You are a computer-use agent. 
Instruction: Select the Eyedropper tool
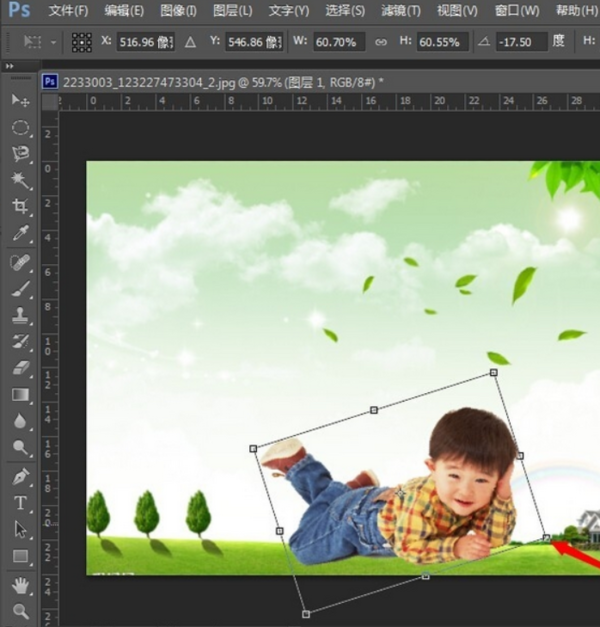20,234
